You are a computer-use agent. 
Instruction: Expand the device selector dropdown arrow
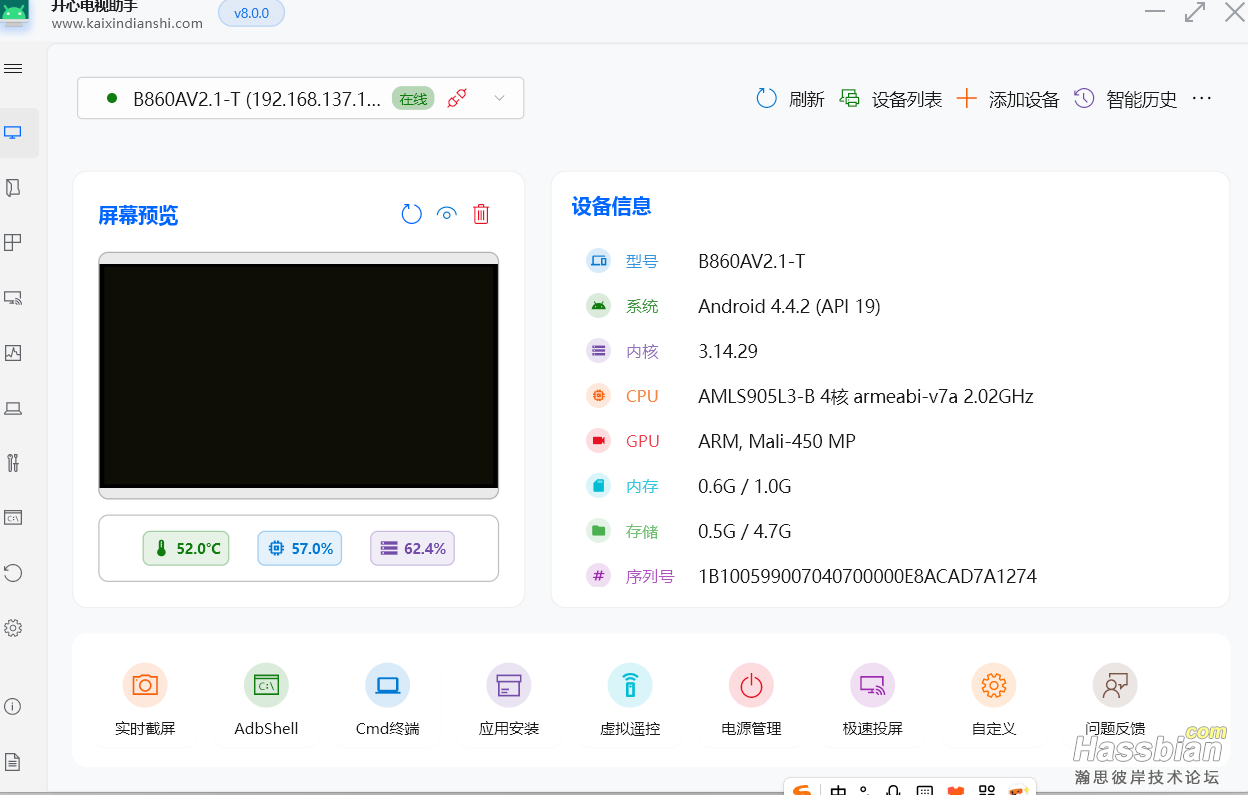500,98
